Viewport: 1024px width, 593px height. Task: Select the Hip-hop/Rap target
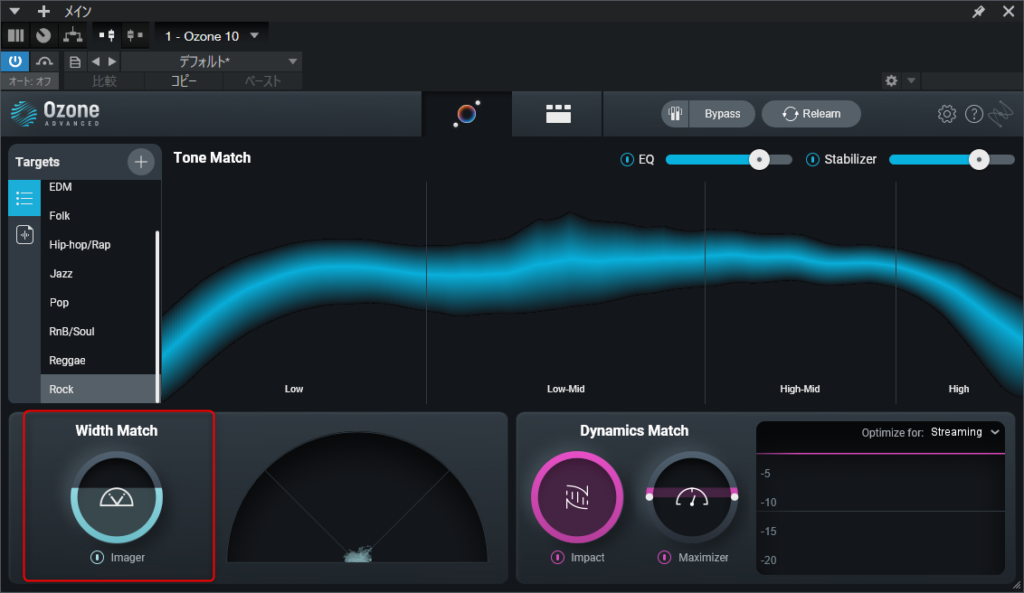[x=99, y=244]
